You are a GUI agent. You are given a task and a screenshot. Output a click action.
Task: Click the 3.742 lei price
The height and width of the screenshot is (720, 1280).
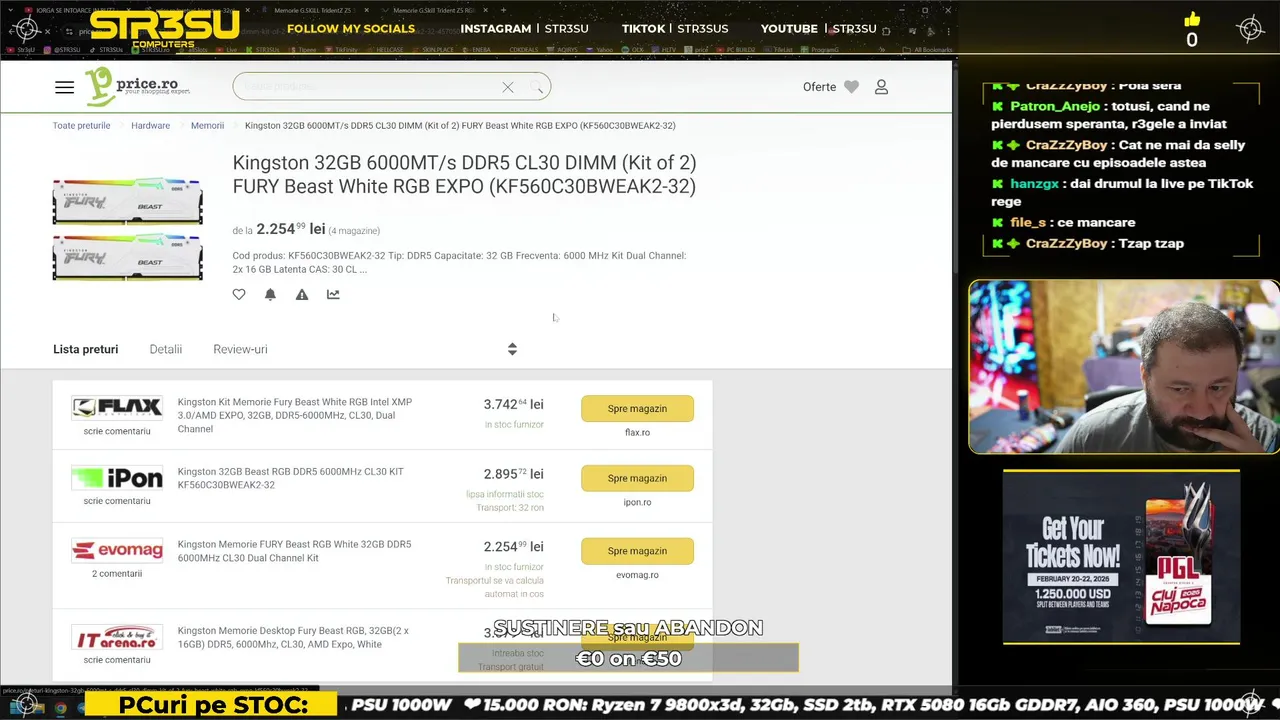513,404
